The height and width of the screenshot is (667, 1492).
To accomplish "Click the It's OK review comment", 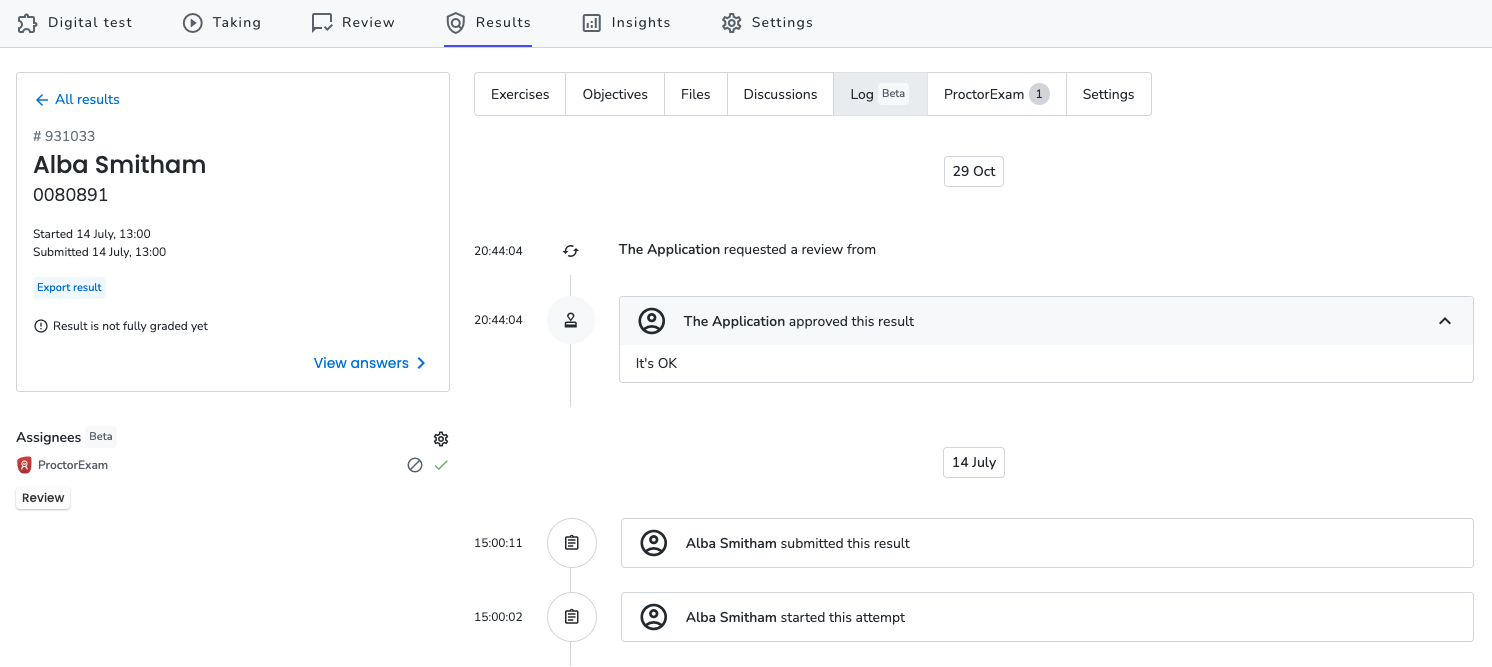I will 657,363.
